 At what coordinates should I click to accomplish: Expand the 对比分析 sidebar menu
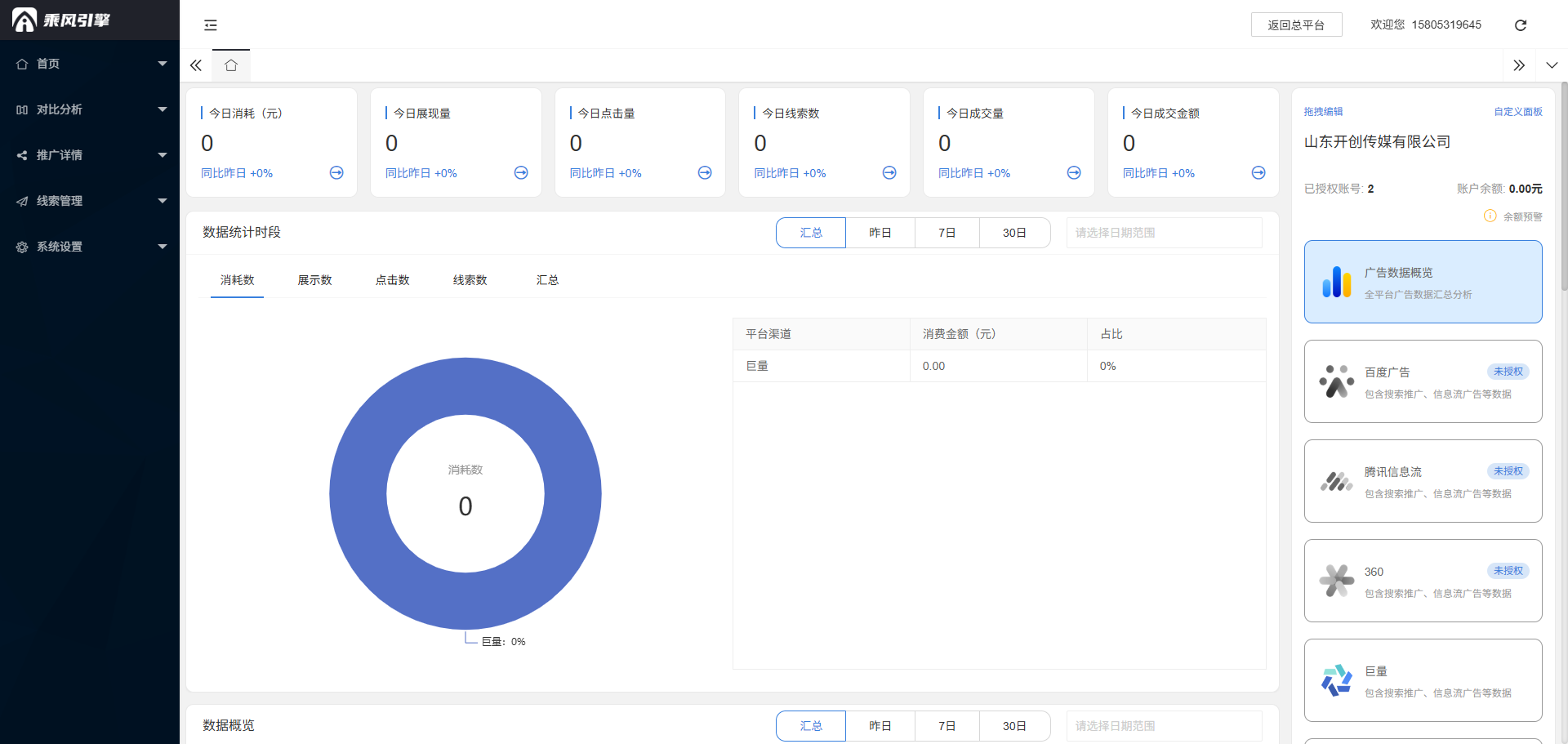point(90,109)
